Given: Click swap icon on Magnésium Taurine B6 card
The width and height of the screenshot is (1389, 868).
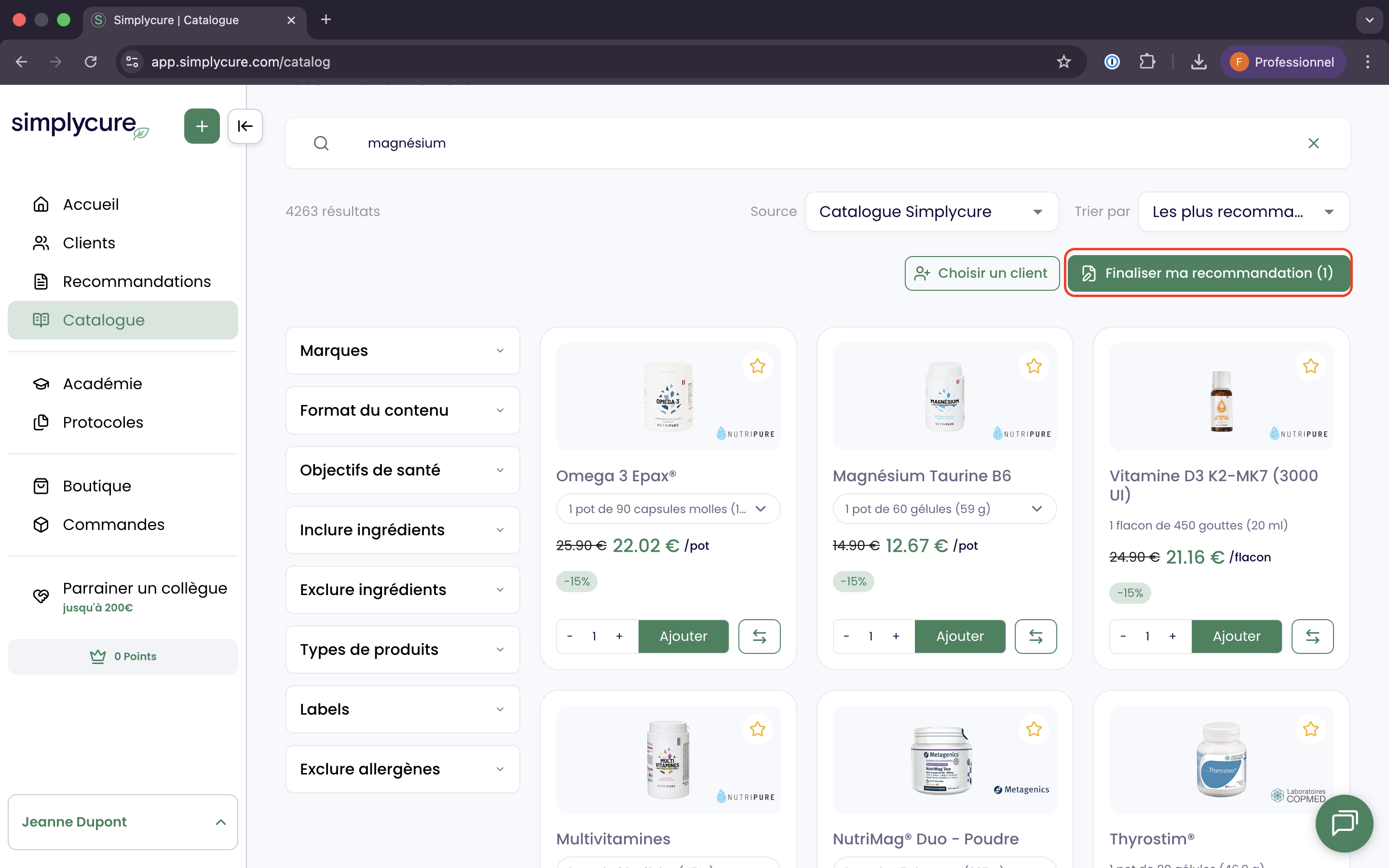Looking at the screenshot, I should tap(1036, 636).
